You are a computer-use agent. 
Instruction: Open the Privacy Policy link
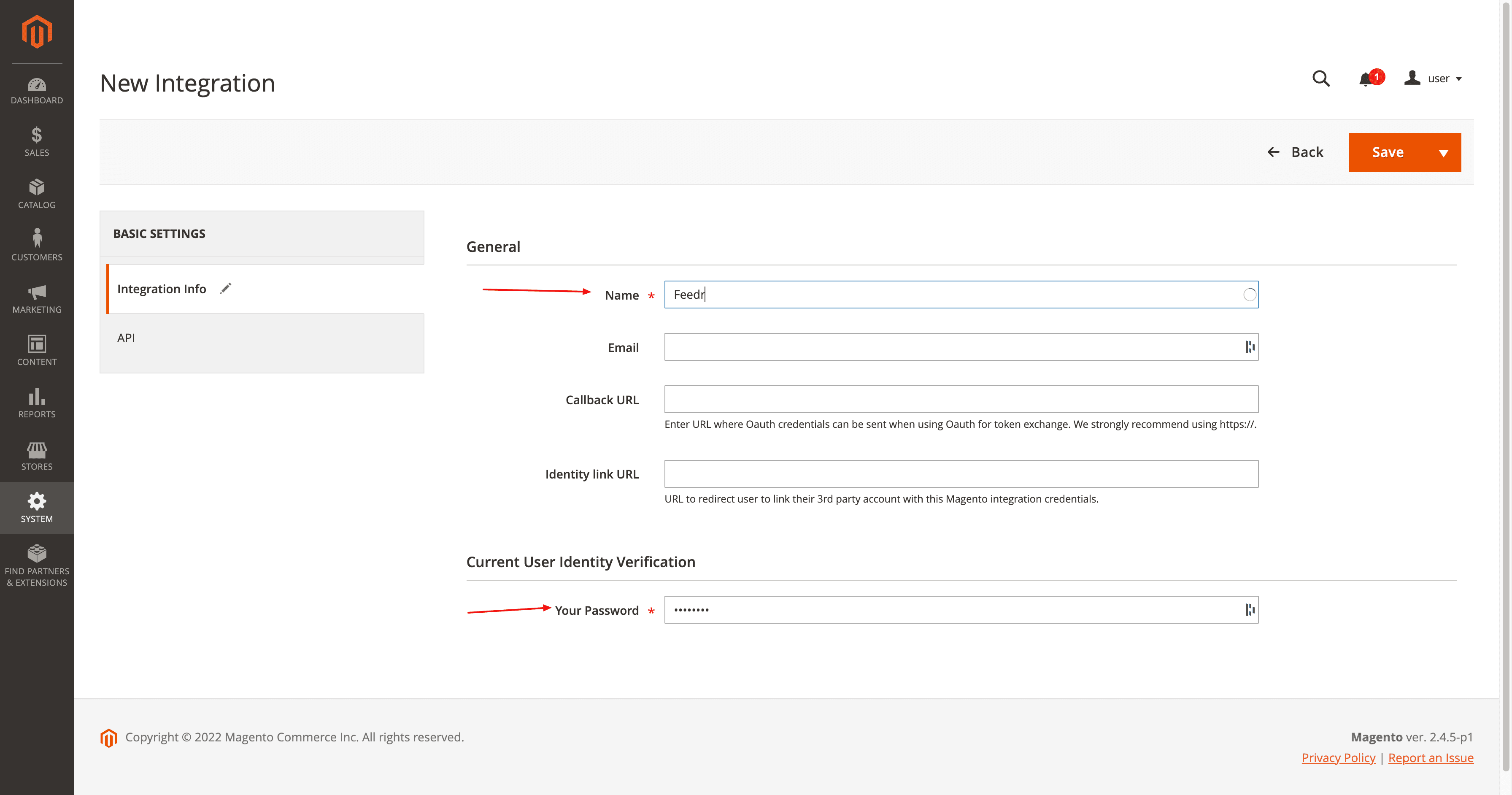1338,757
